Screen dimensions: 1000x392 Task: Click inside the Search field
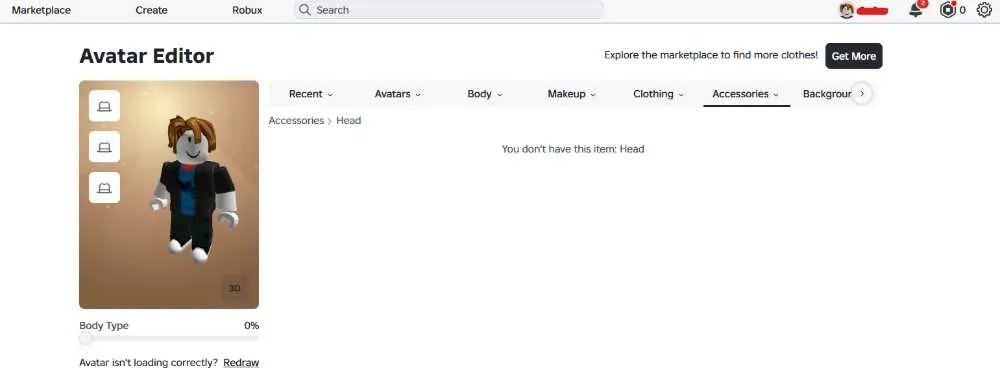[x=448, y=10]
